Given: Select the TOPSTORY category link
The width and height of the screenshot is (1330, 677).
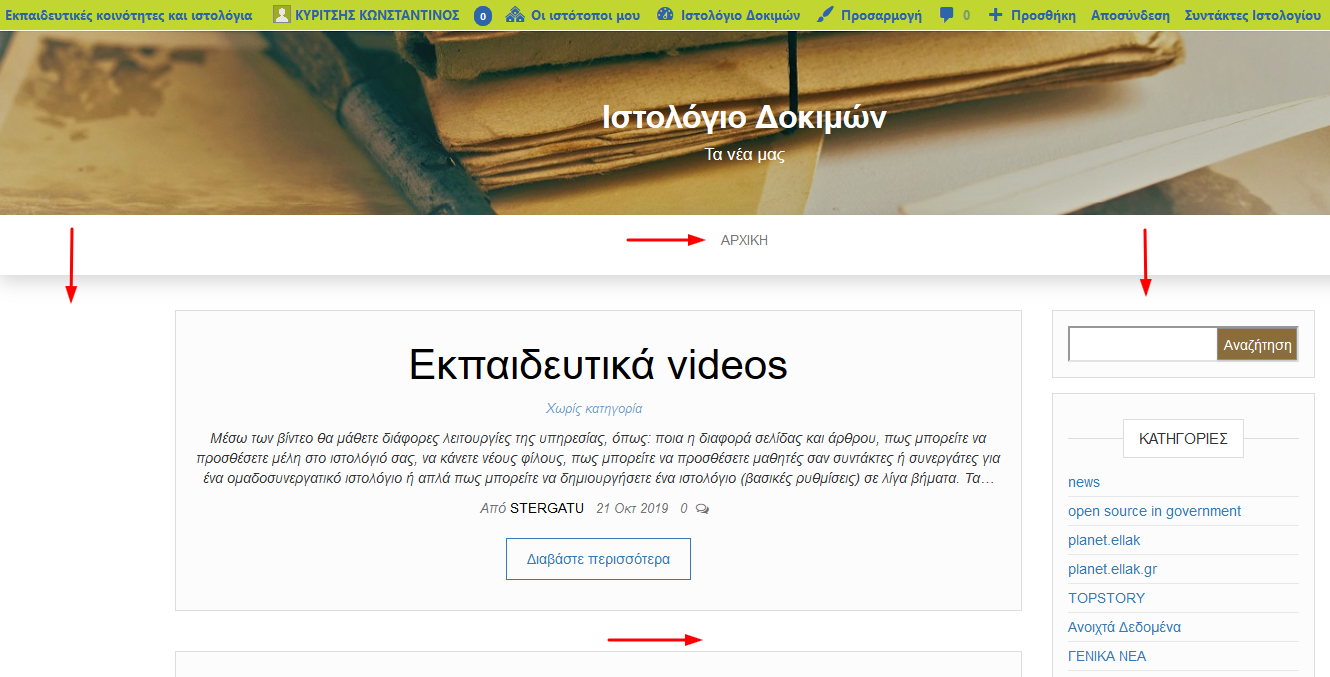Looking at the screenshot, I should pos(1106,598).
